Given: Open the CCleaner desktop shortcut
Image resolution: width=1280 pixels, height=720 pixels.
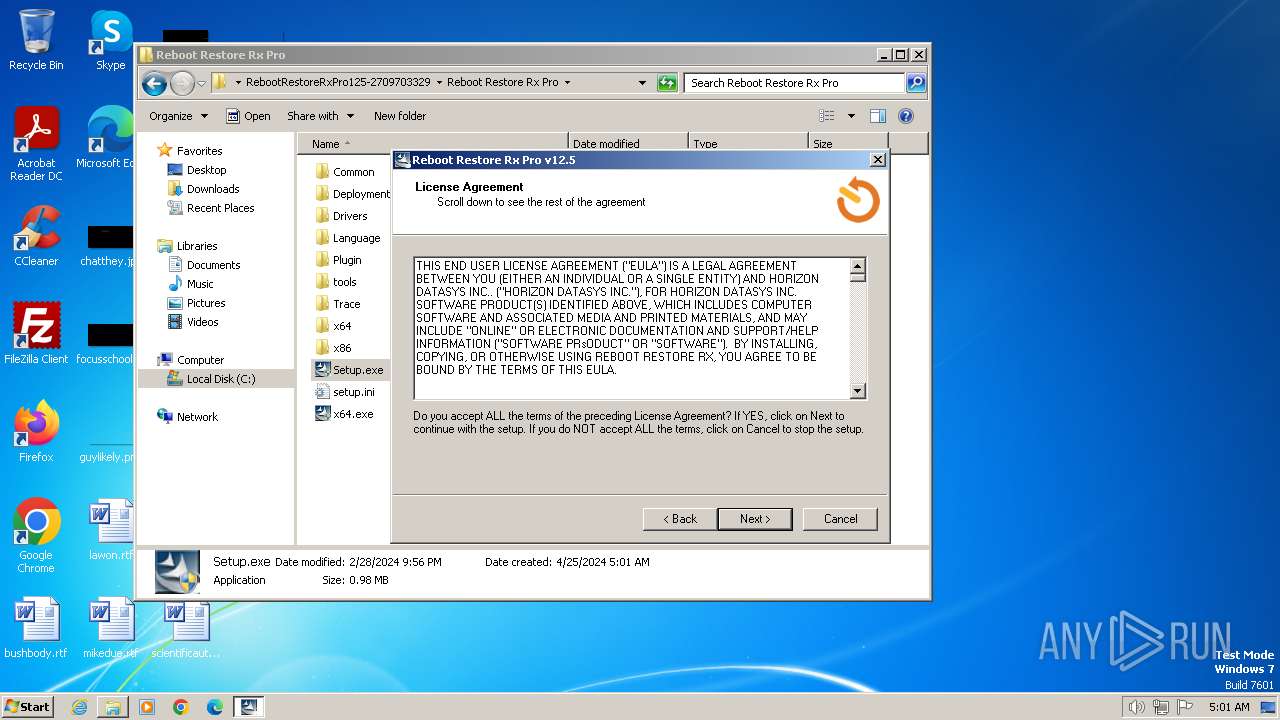Looking at the screenshot, I should [x=36, y=236].
